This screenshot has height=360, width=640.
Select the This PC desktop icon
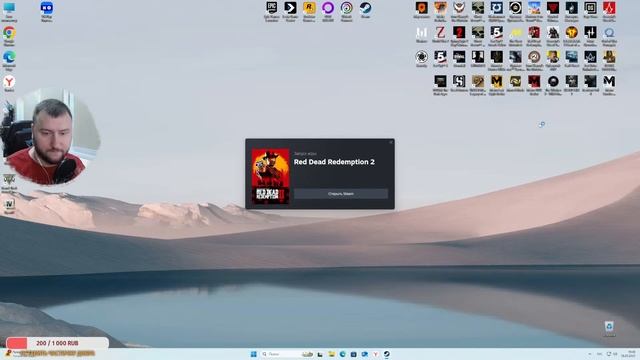pos(9,8)
